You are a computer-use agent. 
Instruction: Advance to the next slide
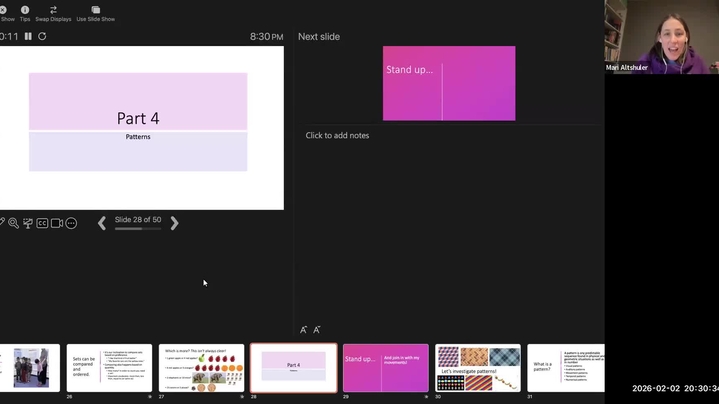coord(174,223)
